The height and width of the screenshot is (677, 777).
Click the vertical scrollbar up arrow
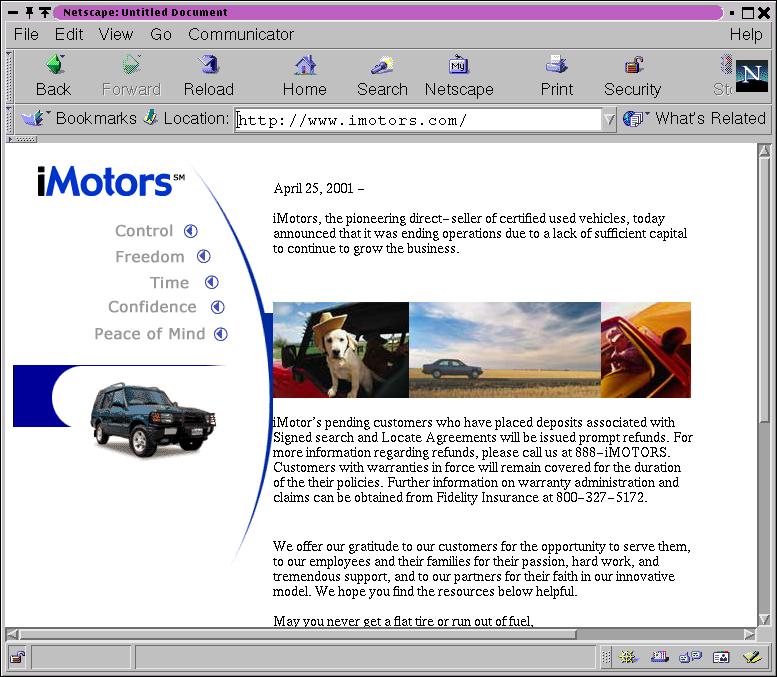click(764, 151)
